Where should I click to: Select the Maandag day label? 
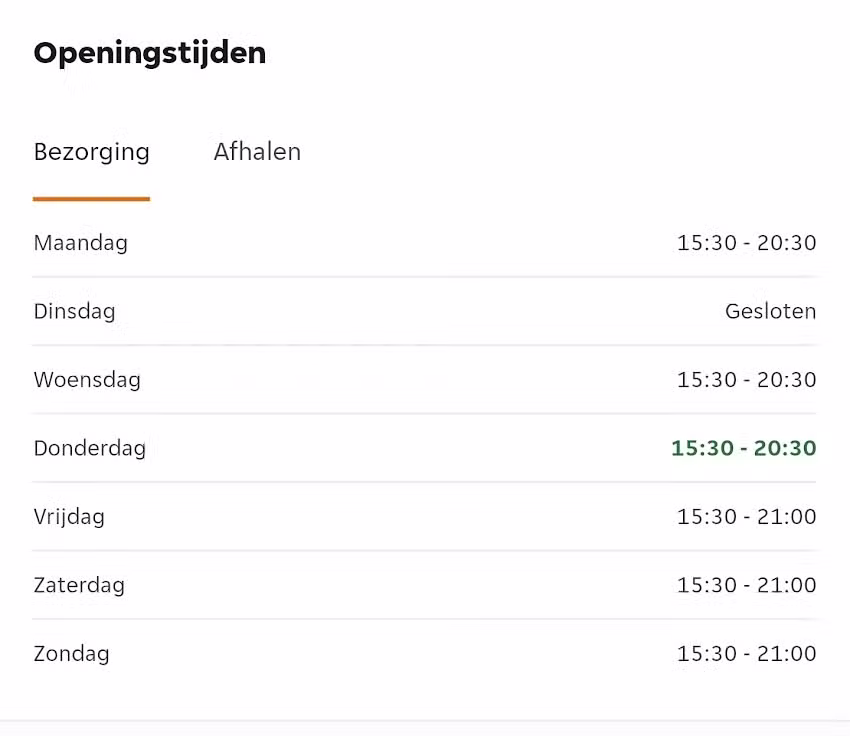pyautogui.click(x=81, y=243)
